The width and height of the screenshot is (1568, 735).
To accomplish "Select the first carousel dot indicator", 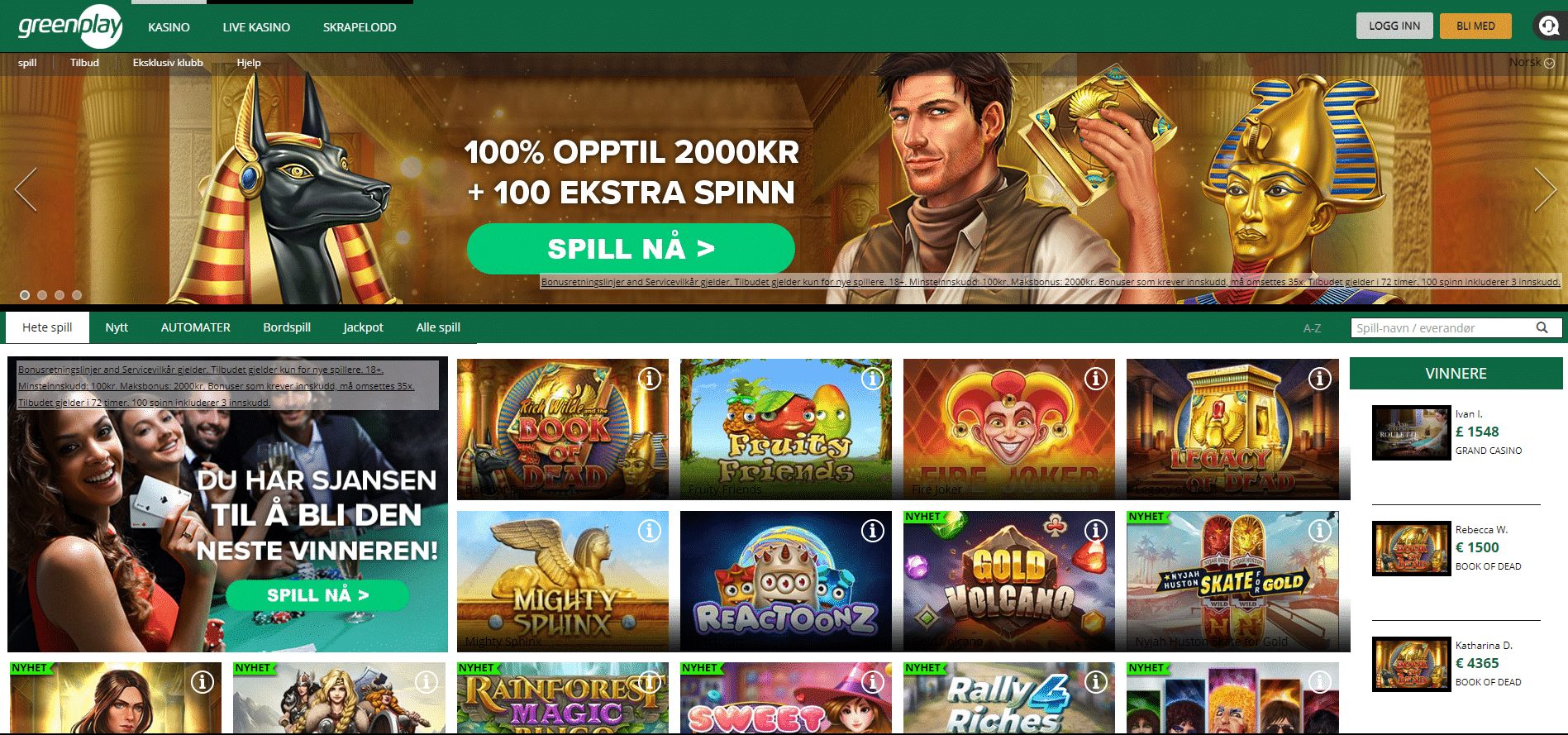I will pyautogui.click(x=25, y=295).
